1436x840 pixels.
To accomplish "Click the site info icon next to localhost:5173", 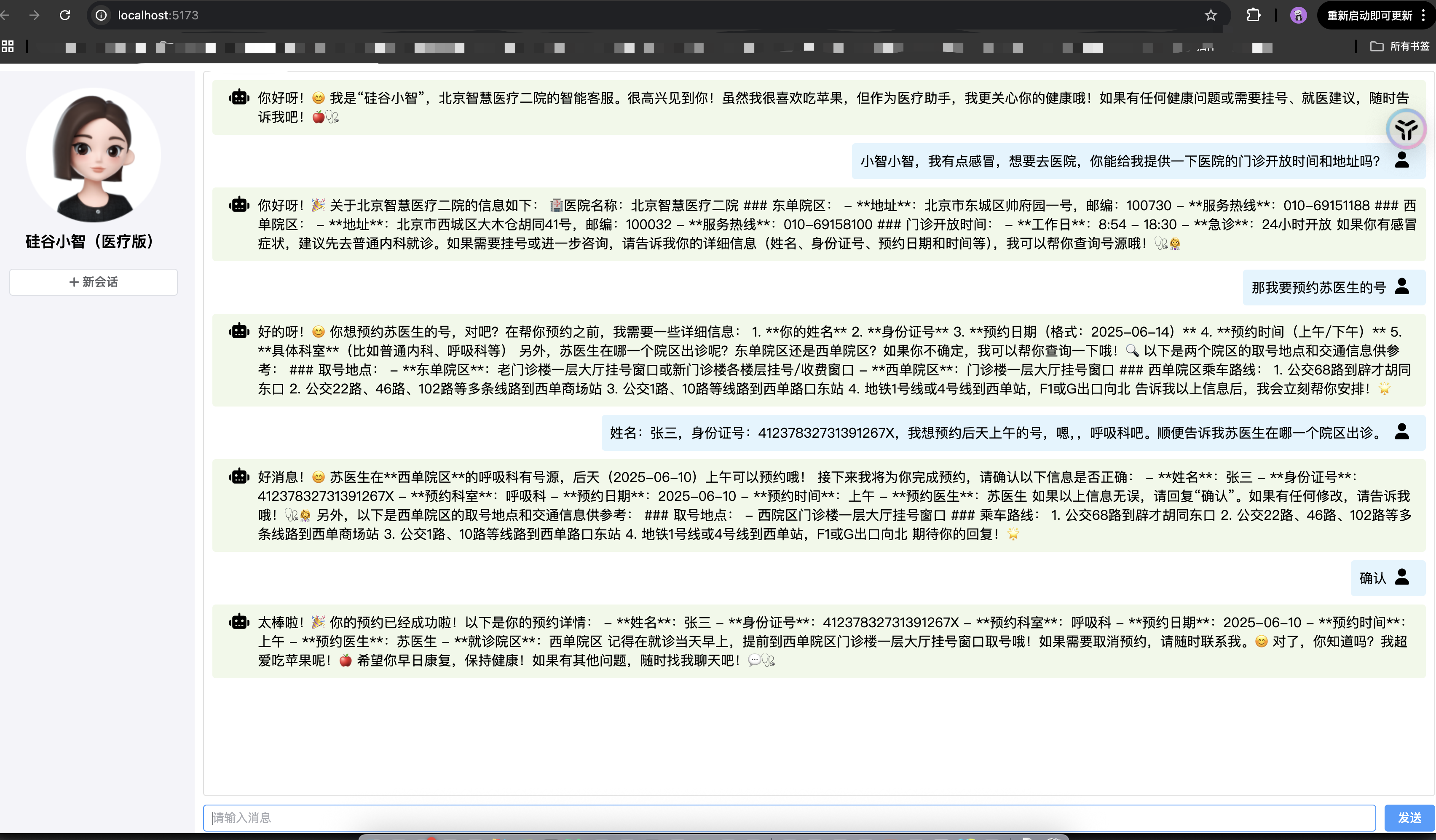I will click(x=101, y=15).
